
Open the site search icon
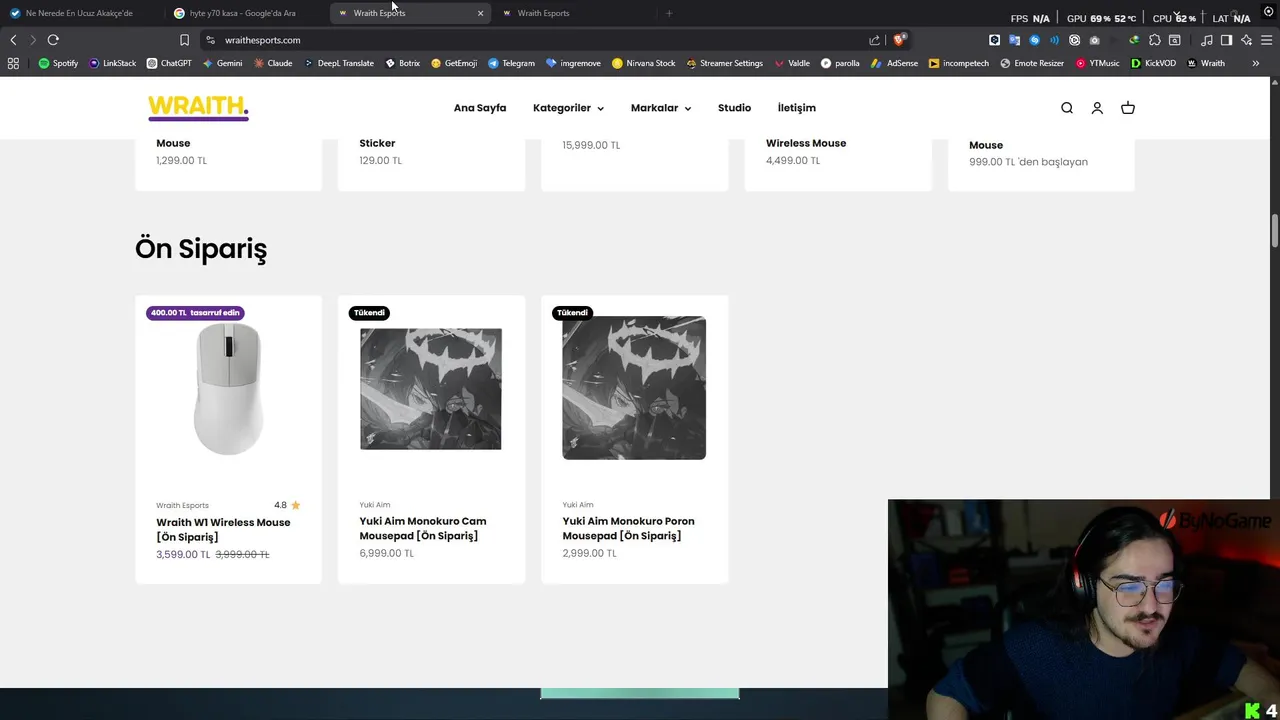[1067, 108]
